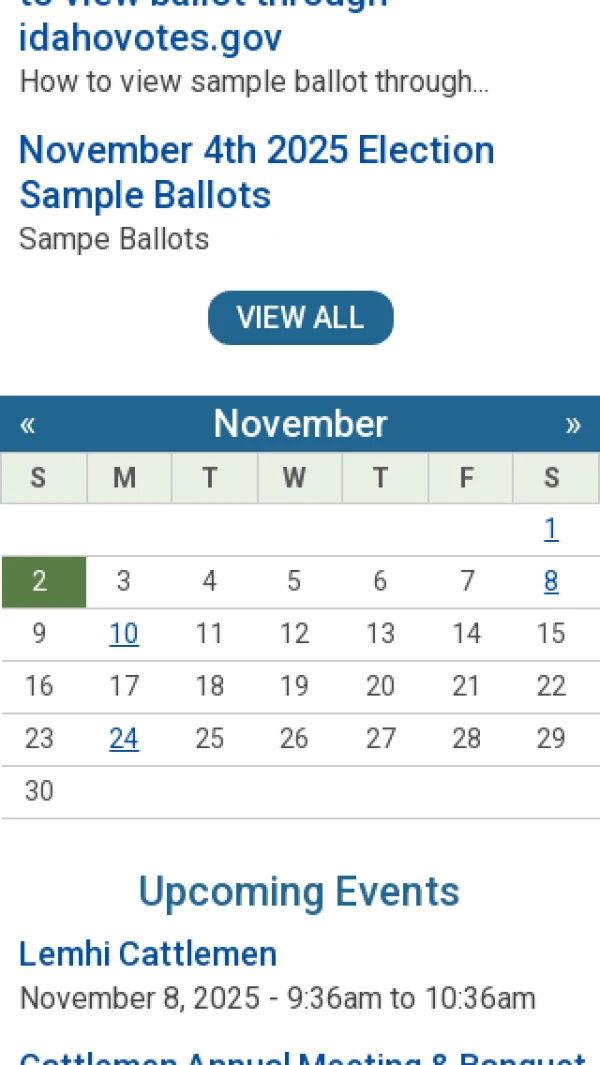Open events for November 24
This screenshot has width=600, height=1065.
pos(124,738)
